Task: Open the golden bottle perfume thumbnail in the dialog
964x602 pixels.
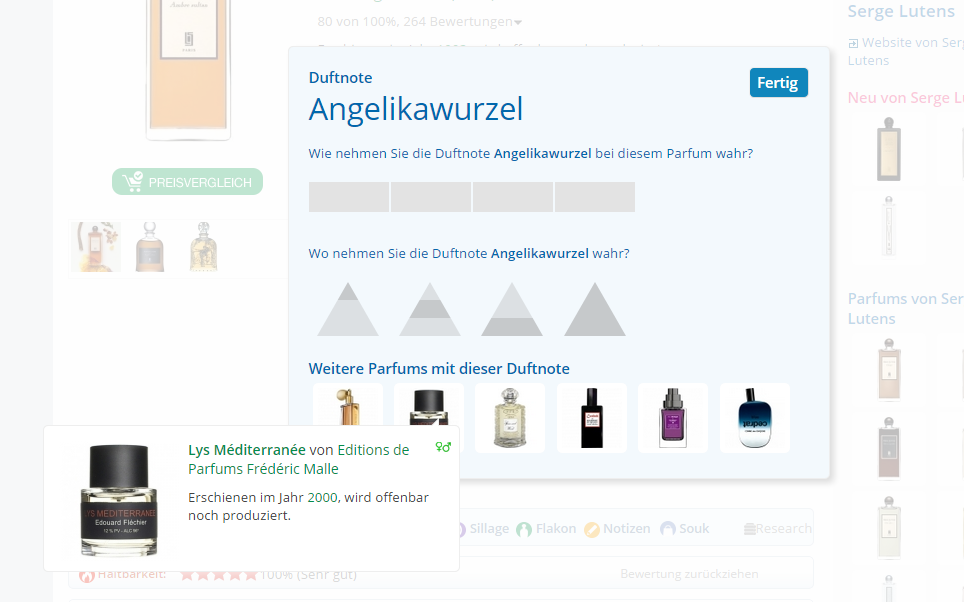Action: click(348, 404)
